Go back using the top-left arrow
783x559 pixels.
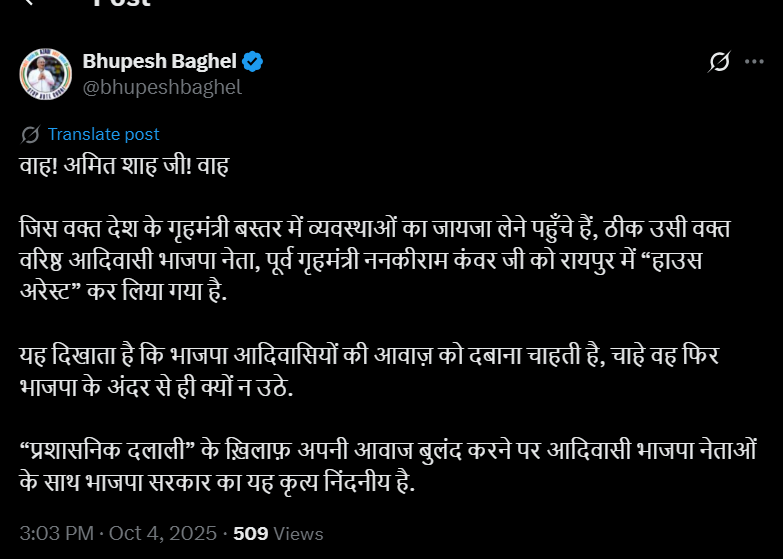coord(30,3)
